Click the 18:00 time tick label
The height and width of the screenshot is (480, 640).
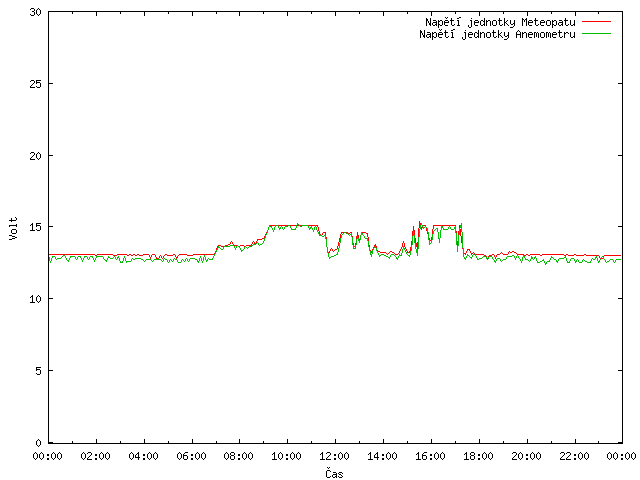tap(478, 456)
